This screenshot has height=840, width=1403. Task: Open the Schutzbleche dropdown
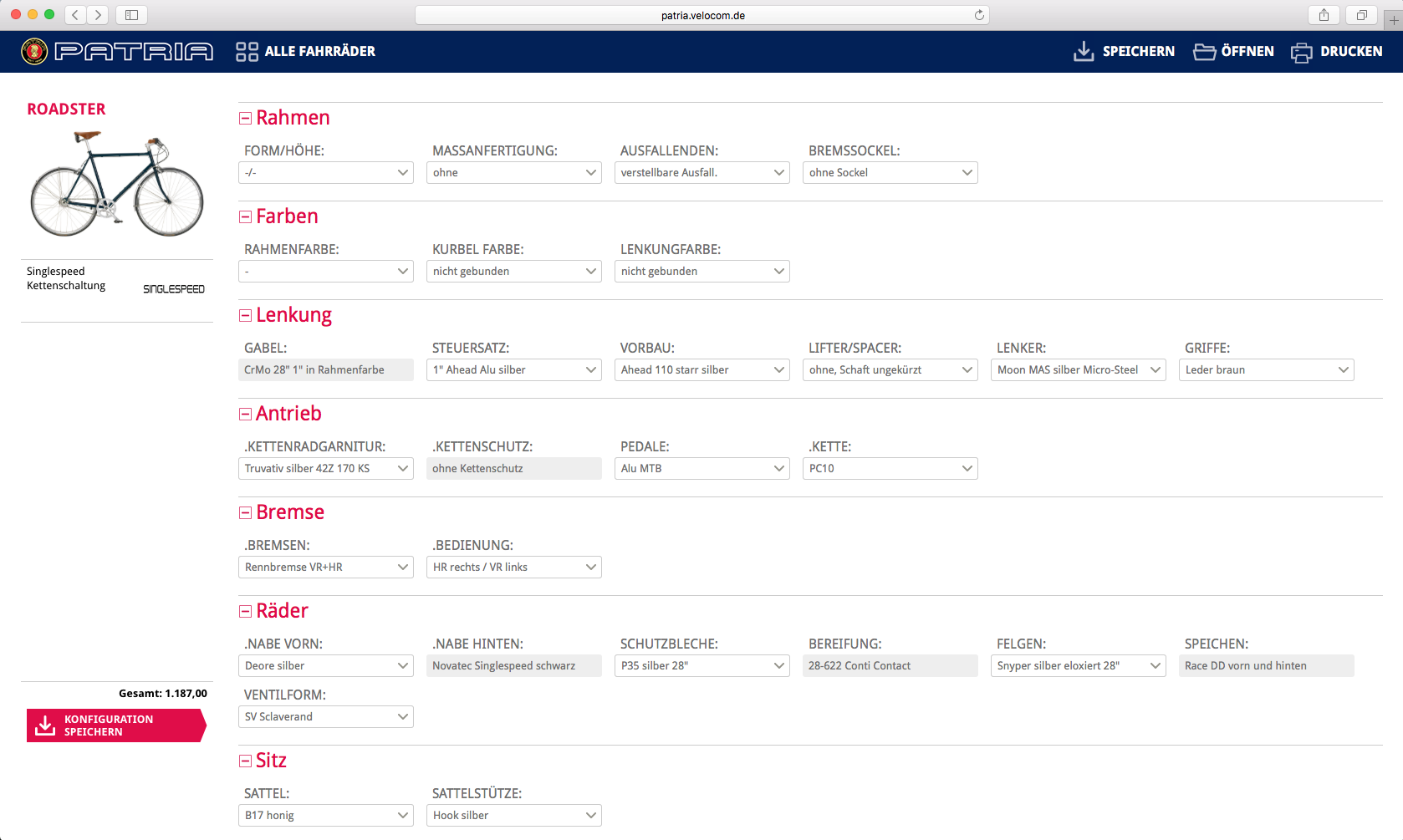[702, 666]
